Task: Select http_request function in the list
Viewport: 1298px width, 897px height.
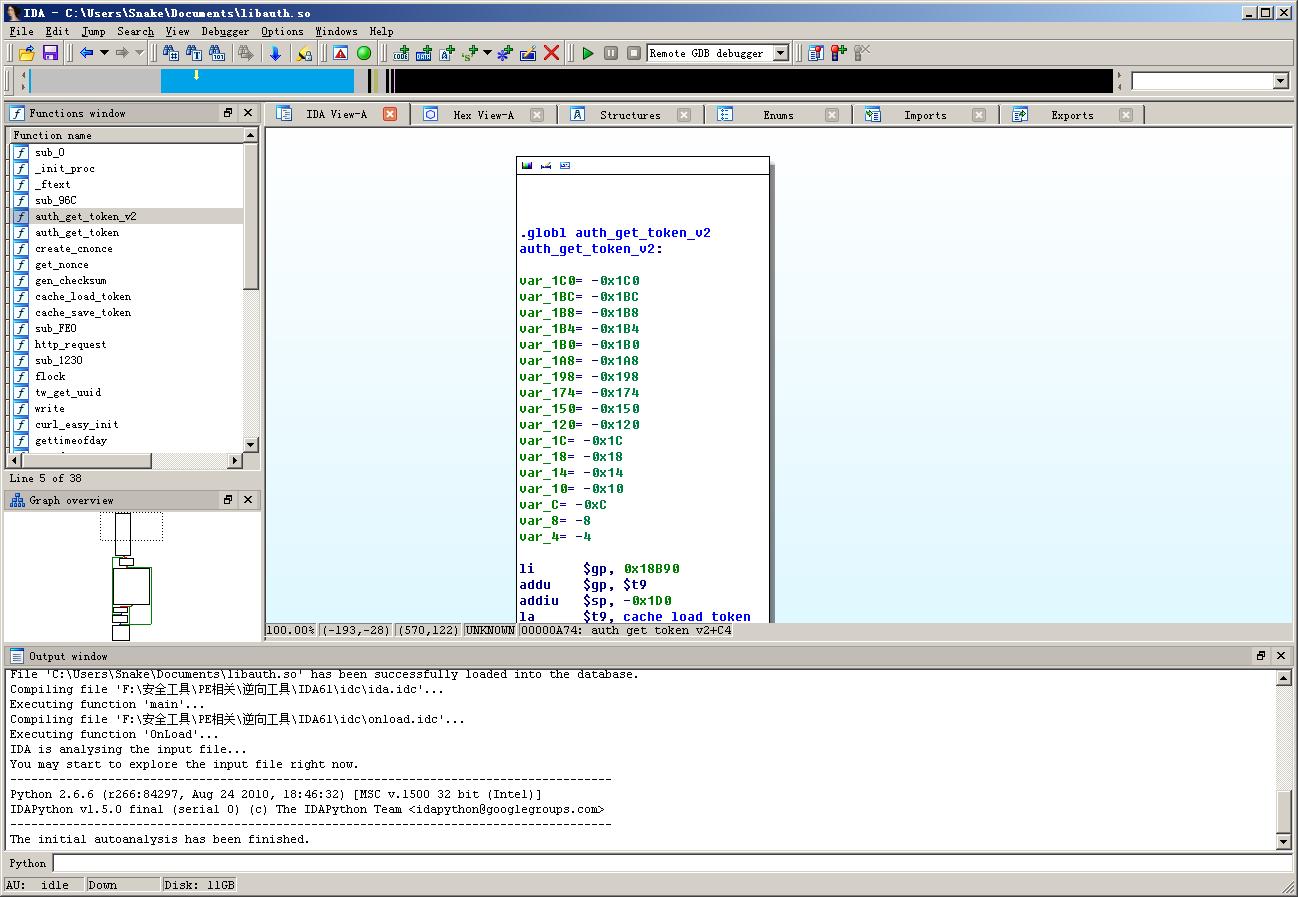Action: click(70, 345)
